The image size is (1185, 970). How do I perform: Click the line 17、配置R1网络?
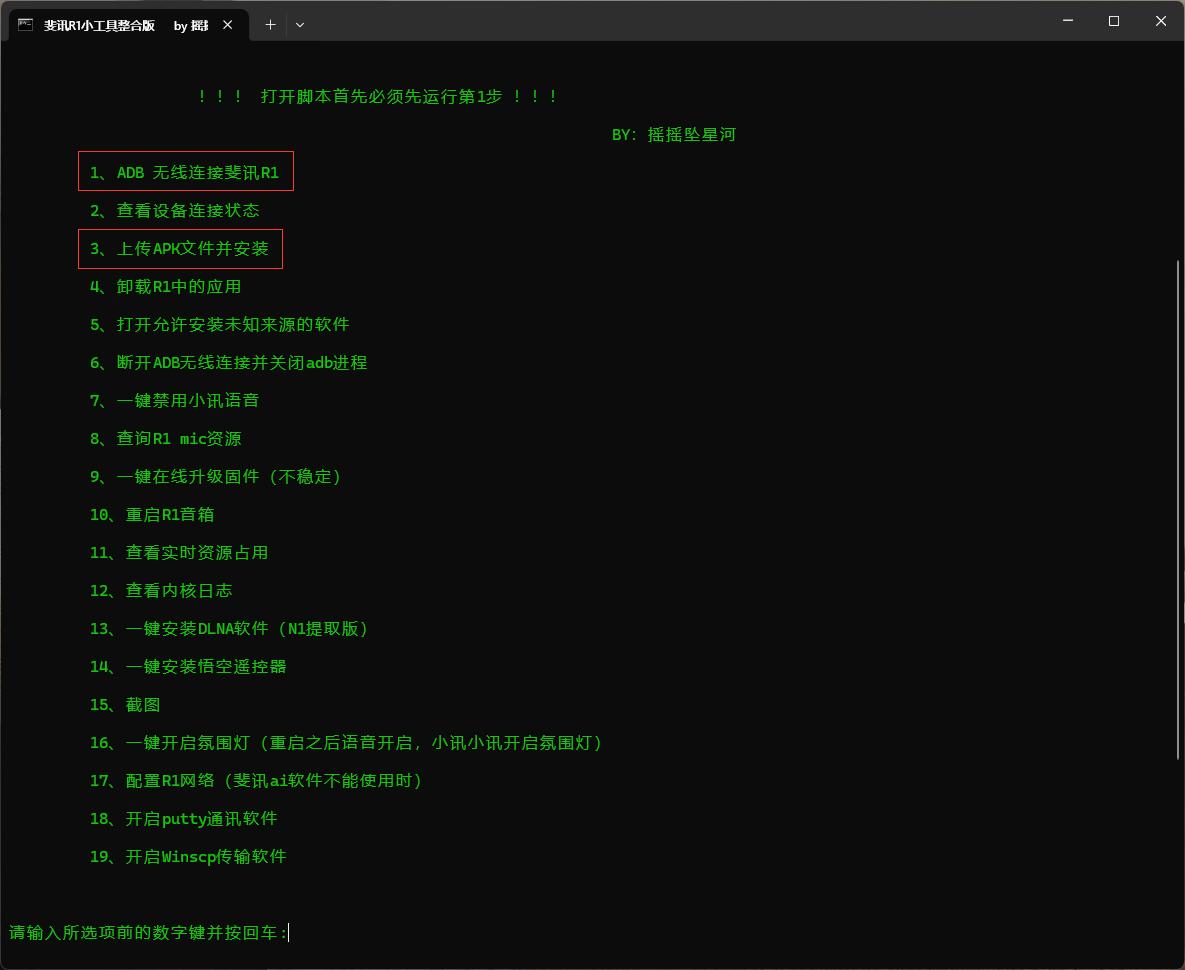pyautogui.click(x=257, y=780)
